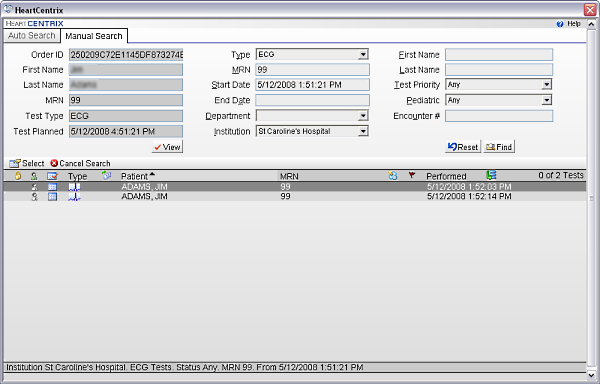Click the Find button
The width and height of the screenshot is (600, 384).
[x=499, y=147]
